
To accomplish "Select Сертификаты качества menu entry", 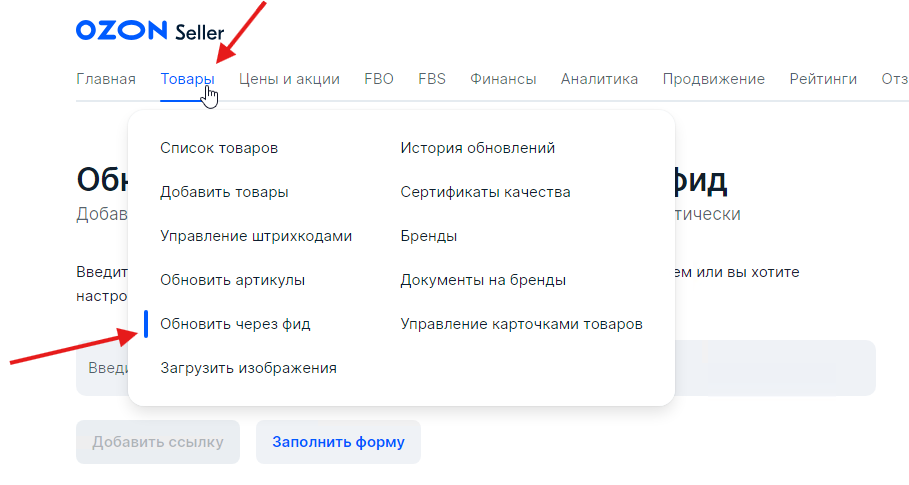I will point(485,192).
